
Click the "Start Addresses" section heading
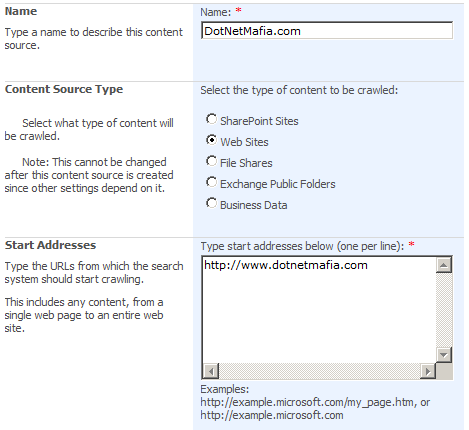[x=50, y=245]
